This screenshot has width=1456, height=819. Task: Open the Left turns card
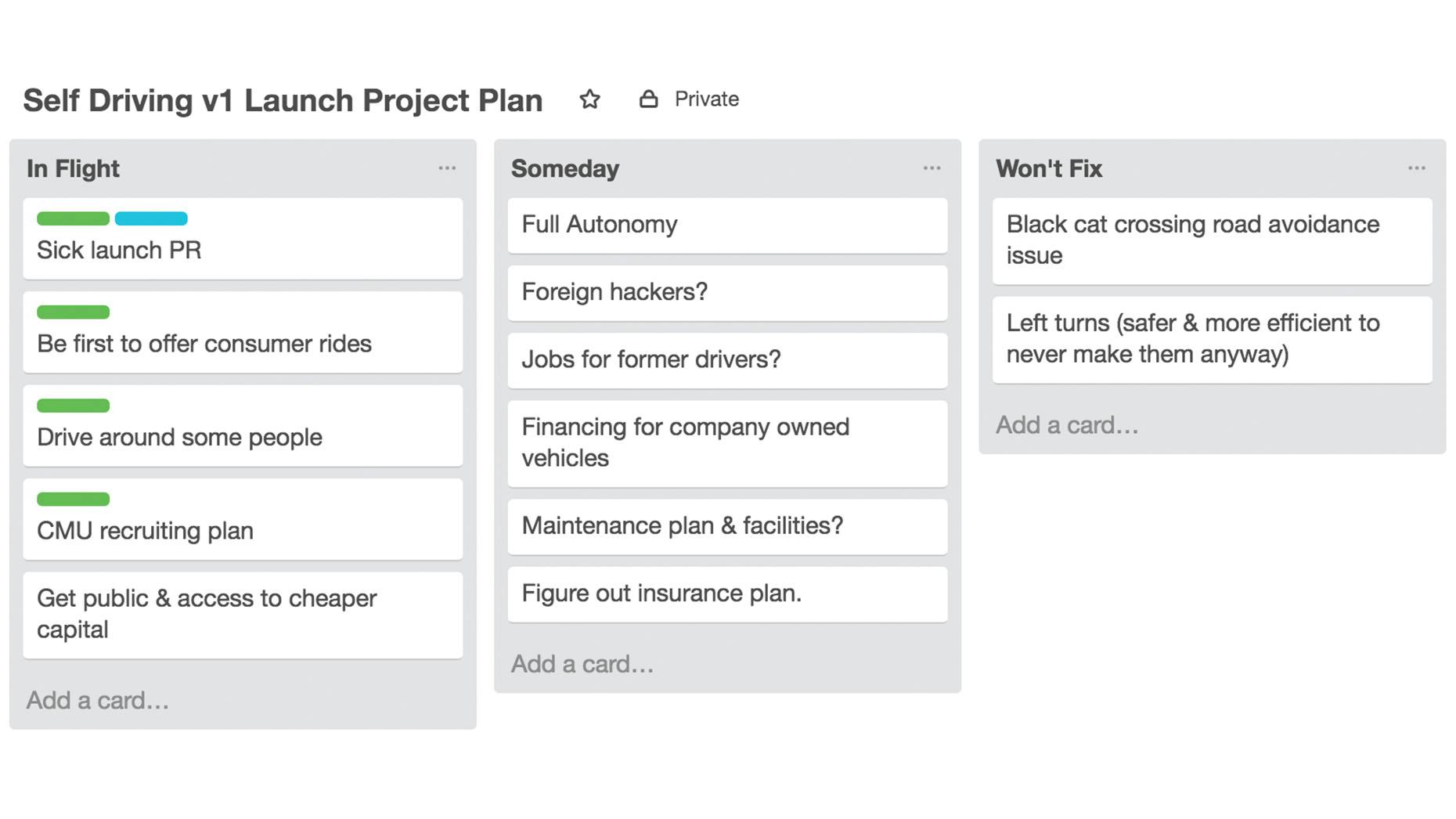pos(1212,339)
